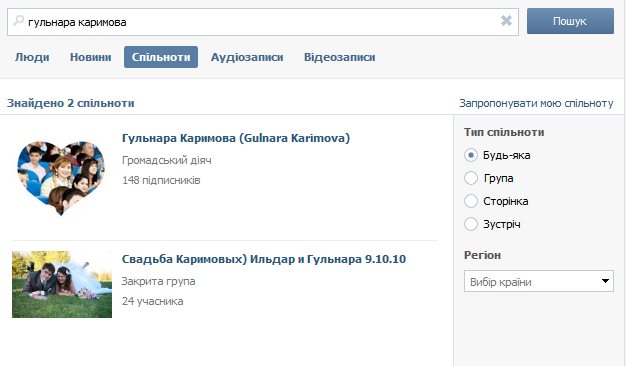Open the Вибір країни dropdown

[x=539, y=281]
